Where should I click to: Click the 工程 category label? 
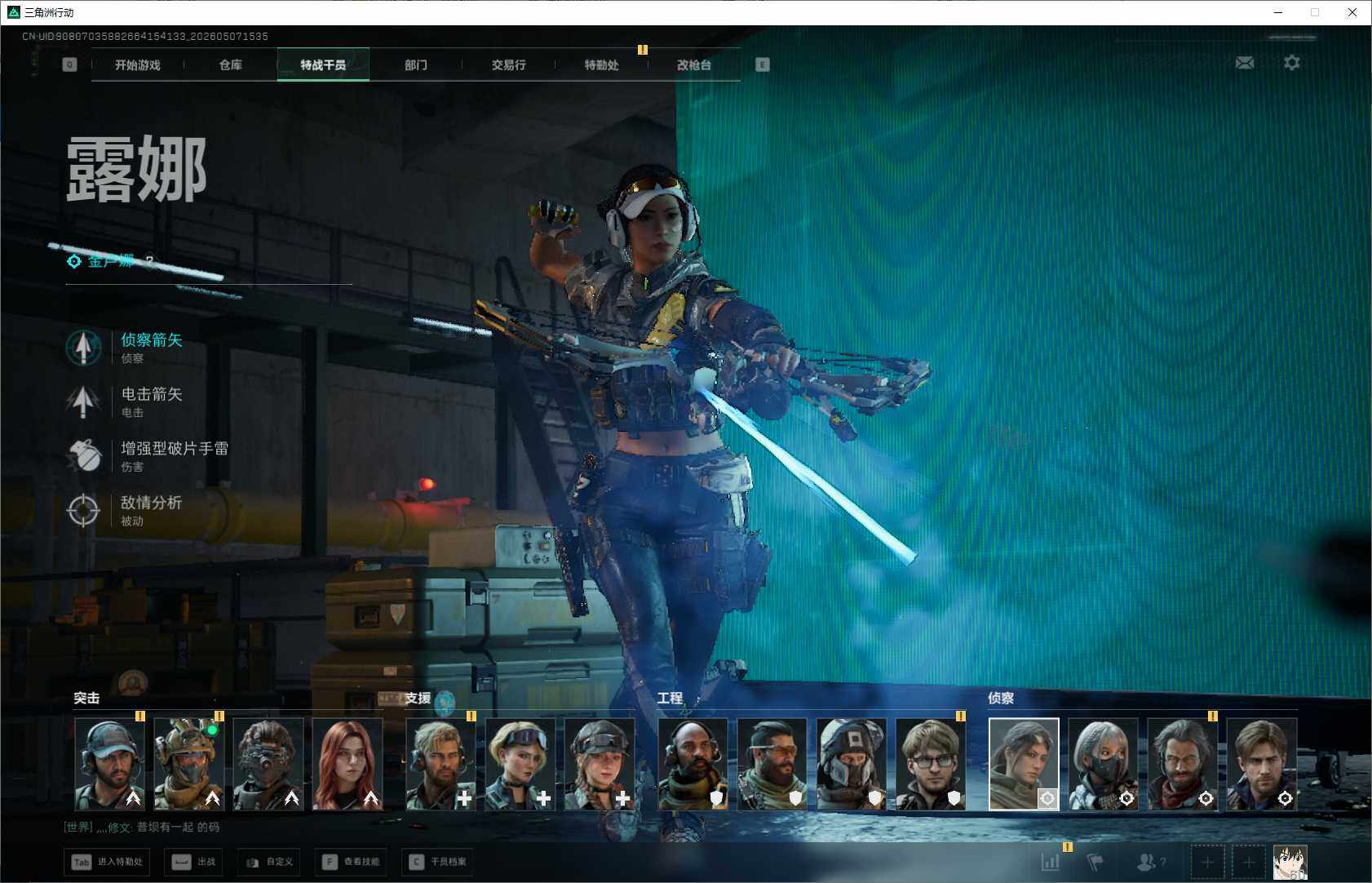coord(670,699)
